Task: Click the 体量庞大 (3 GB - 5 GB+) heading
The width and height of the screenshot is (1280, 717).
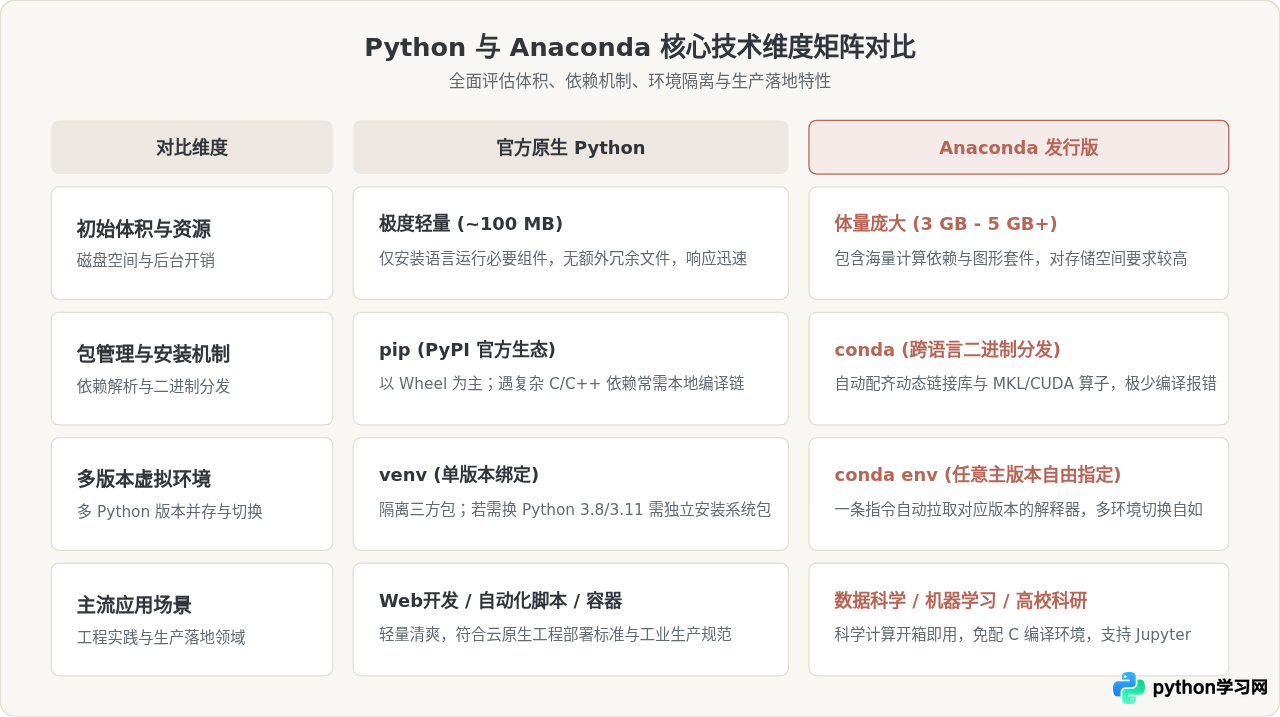Action: [946, 223]
